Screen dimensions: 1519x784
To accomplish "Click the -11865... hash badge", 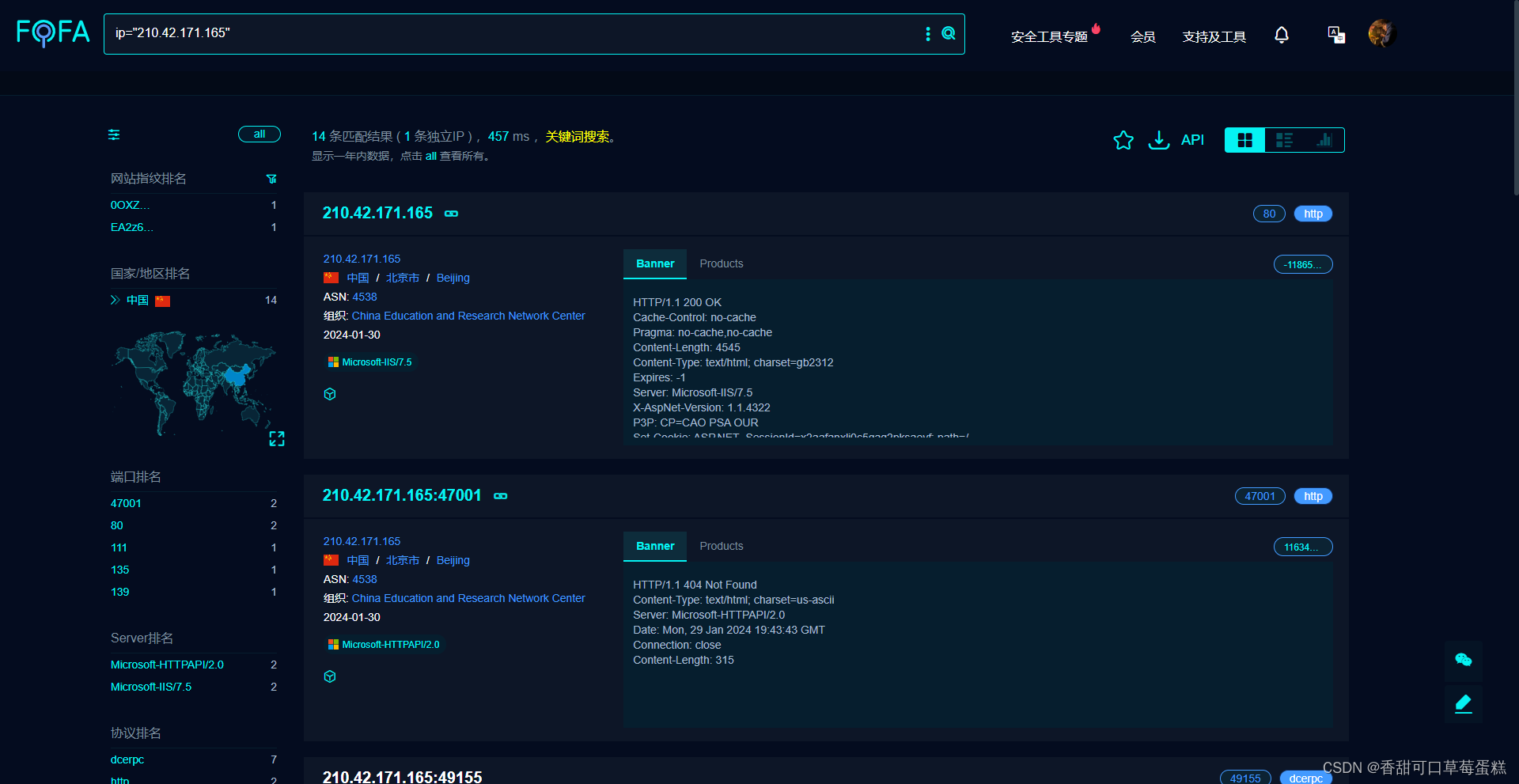I will coord(1303,264).
